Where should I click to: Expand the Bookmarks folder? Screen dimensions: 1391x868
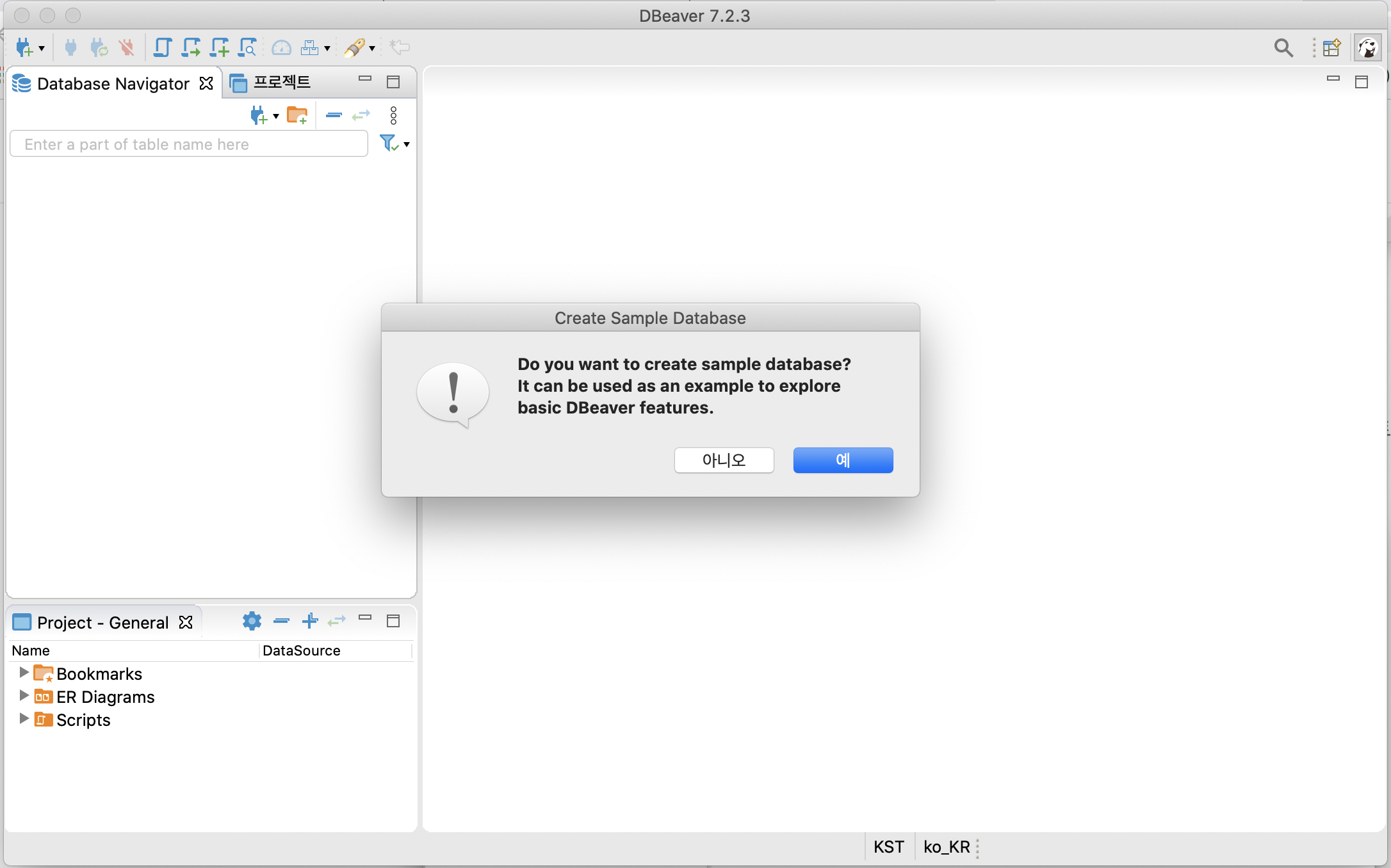(x=24, y=672)
